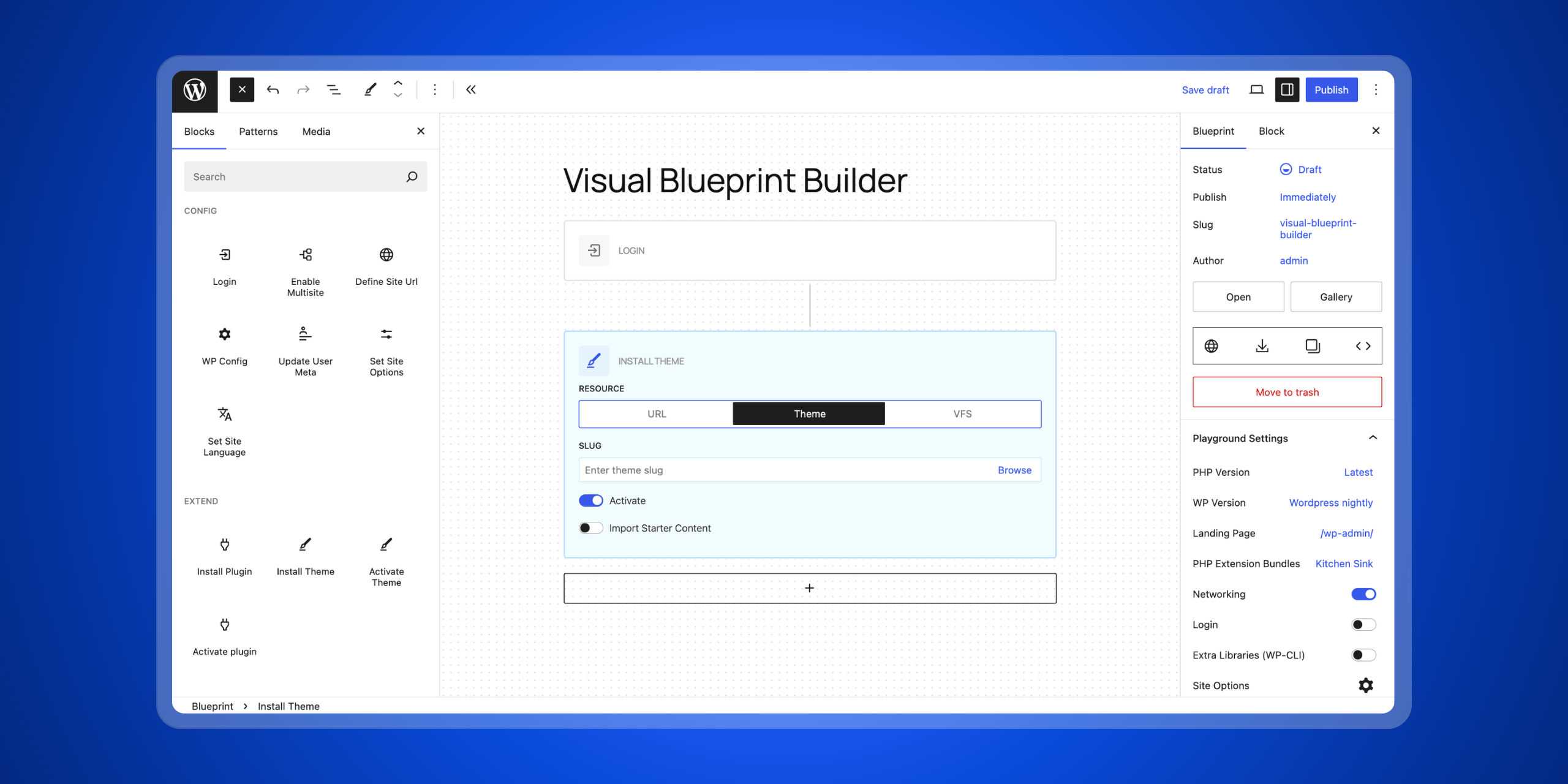The width and height of the screenshot is (1568, 784).
Task: Move block down with the down arrow
Action: tap(398, 96)
